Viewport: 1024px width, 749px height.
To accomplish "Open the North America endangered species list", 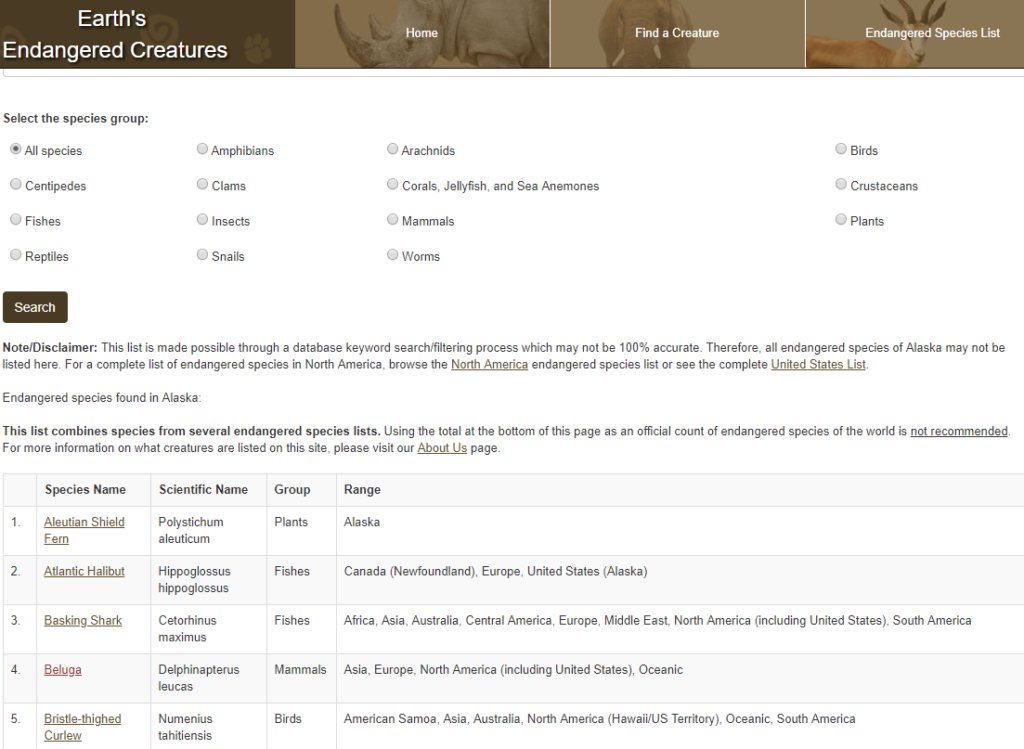I will (x=489, y=364).
